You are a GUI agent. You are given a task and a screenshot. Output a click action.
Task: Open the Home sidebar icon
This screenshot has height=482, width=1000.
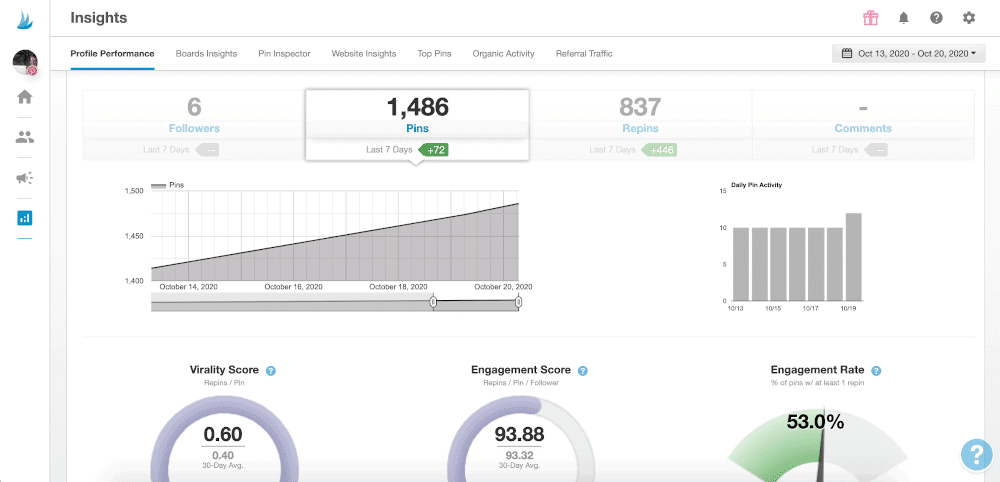pyautogui.click(x=25, y=97)
